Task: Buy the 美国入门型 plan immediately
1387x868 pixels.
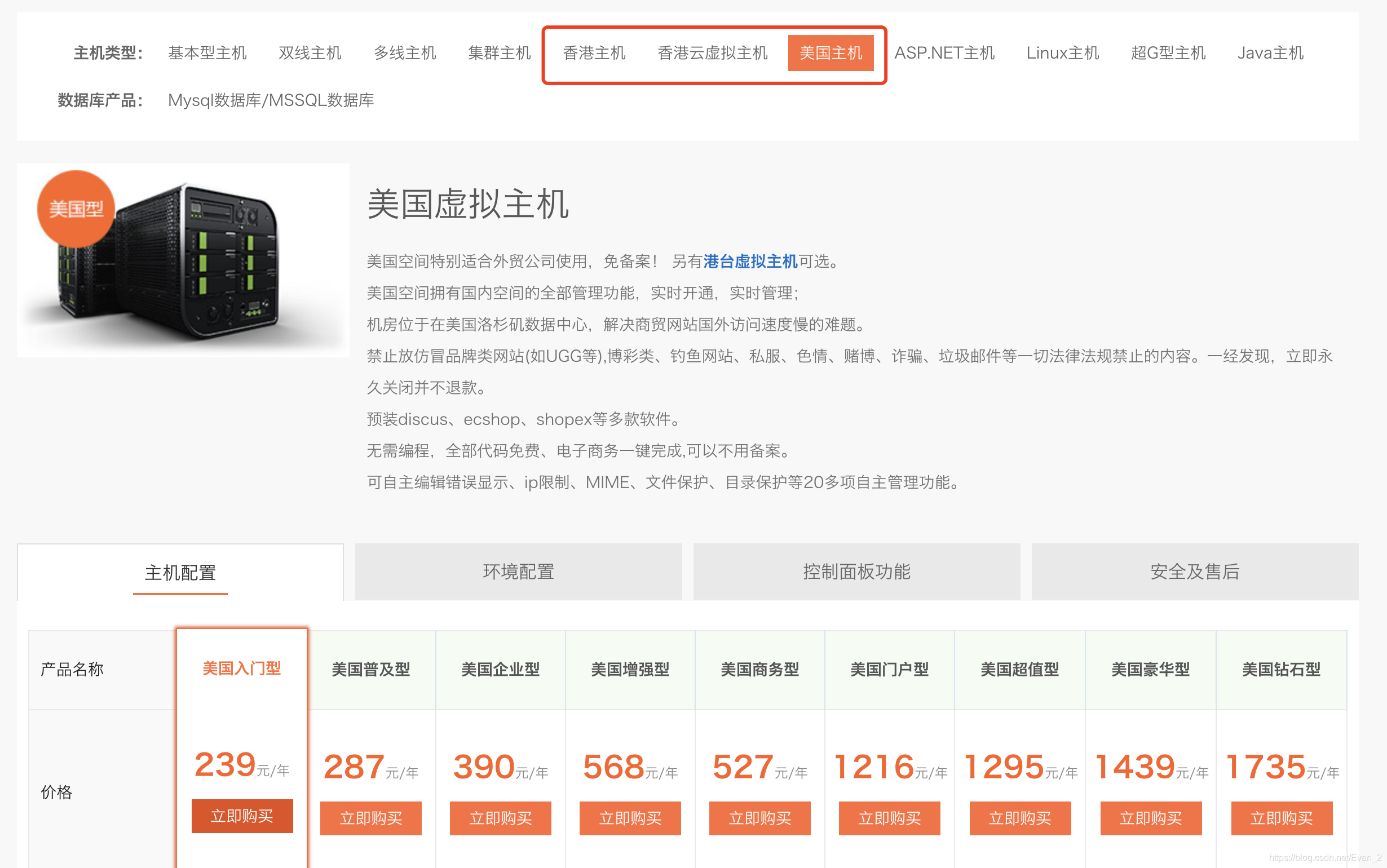Action: point(242,816)
